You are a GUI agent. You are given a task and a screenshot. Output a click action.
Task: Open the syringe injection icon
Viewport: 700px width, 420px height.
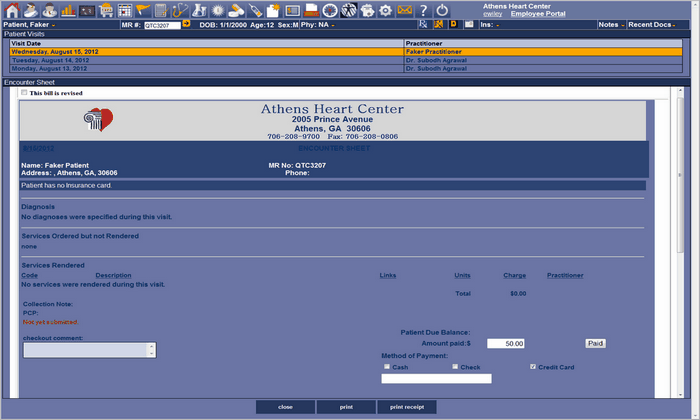(255, 10)
